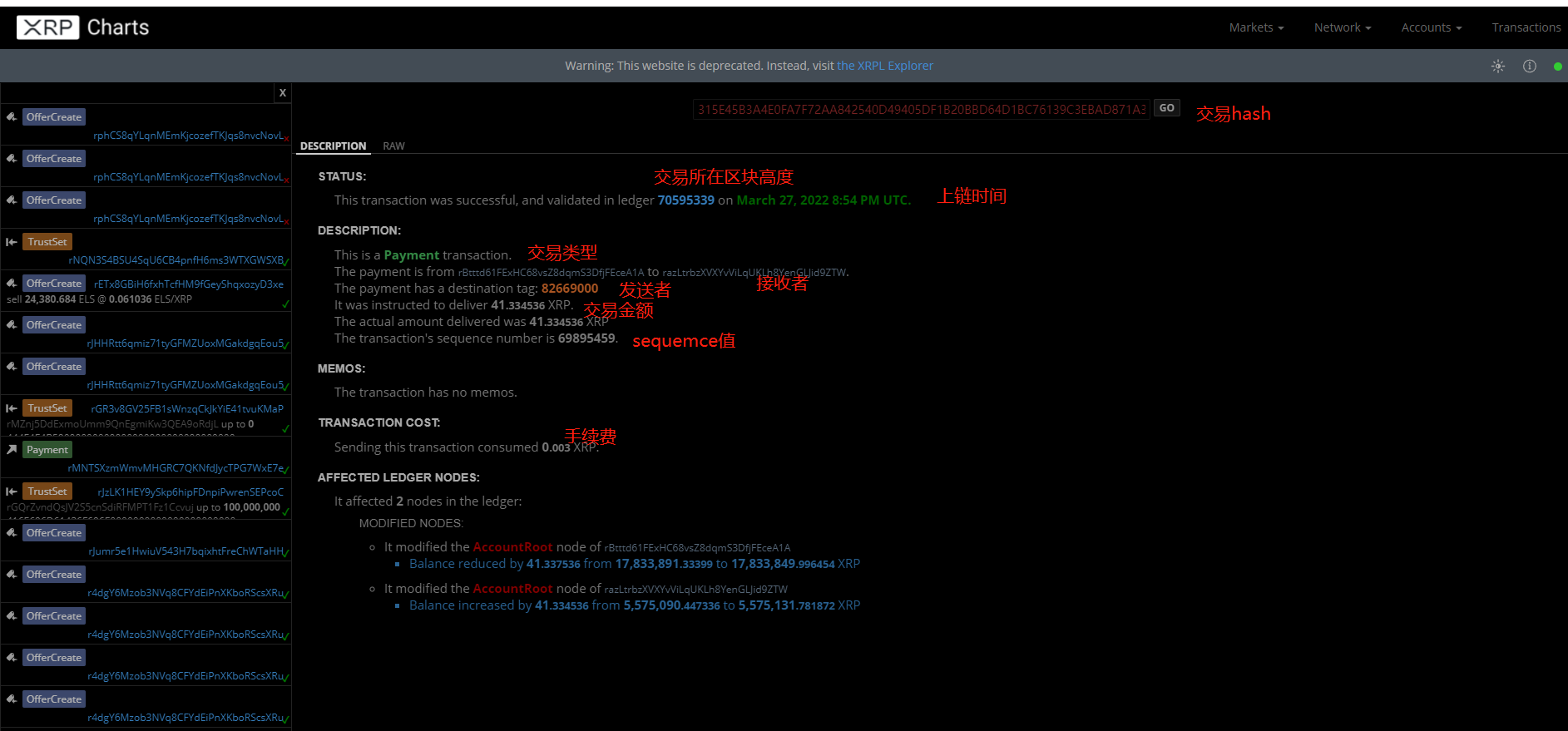
Task: Open the Accounts dropdown menu
Action: [x=1432, y=27]
